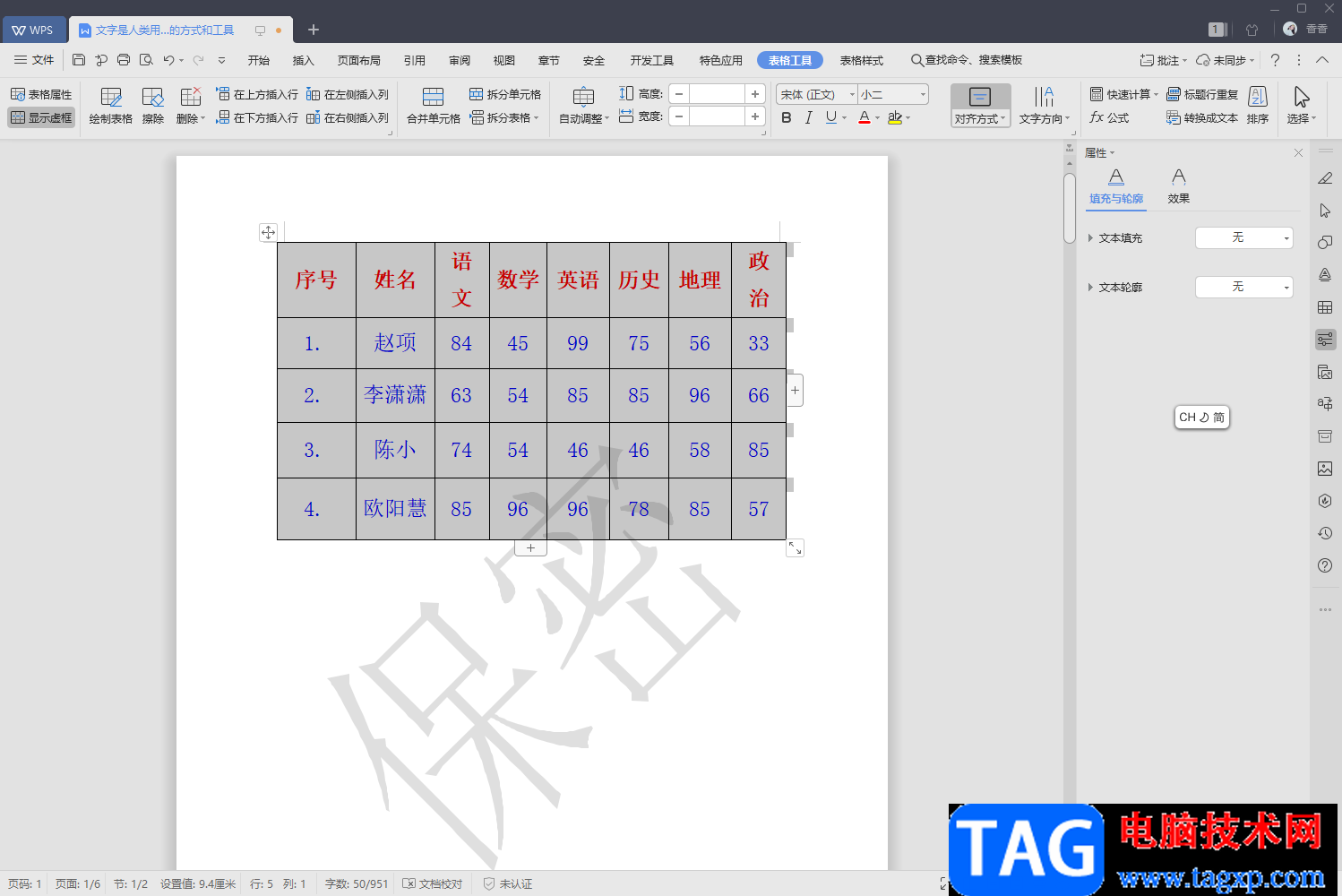Insert column to the right (在右侧插入列)
Image resolution: width=1342 pixels, height=896 pixels.
pyautogui.click(x=348, y=117)
